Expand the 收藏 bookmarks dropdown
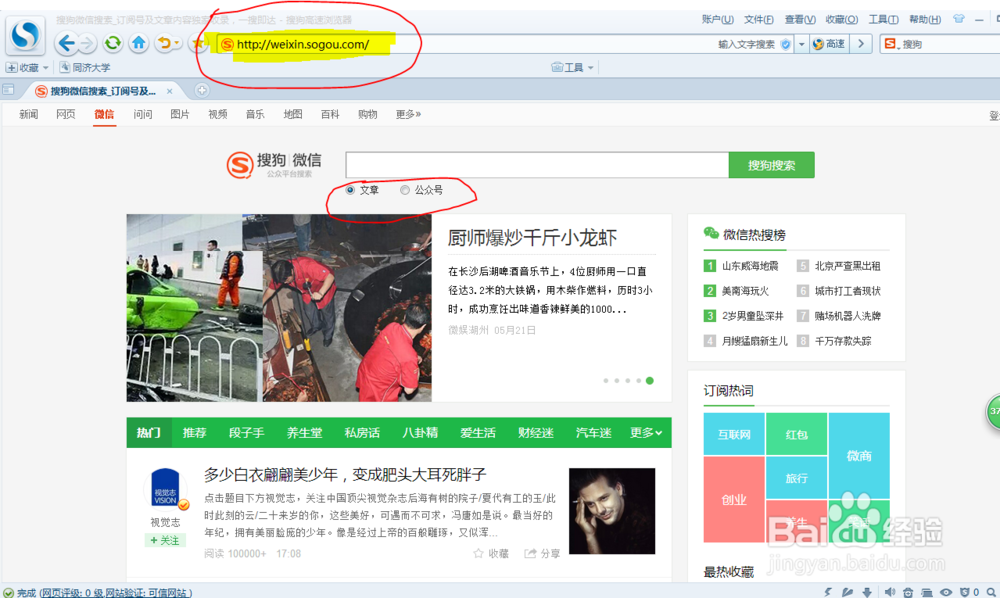The width and height of the screenshot is (1000, 598). point(45,68)
